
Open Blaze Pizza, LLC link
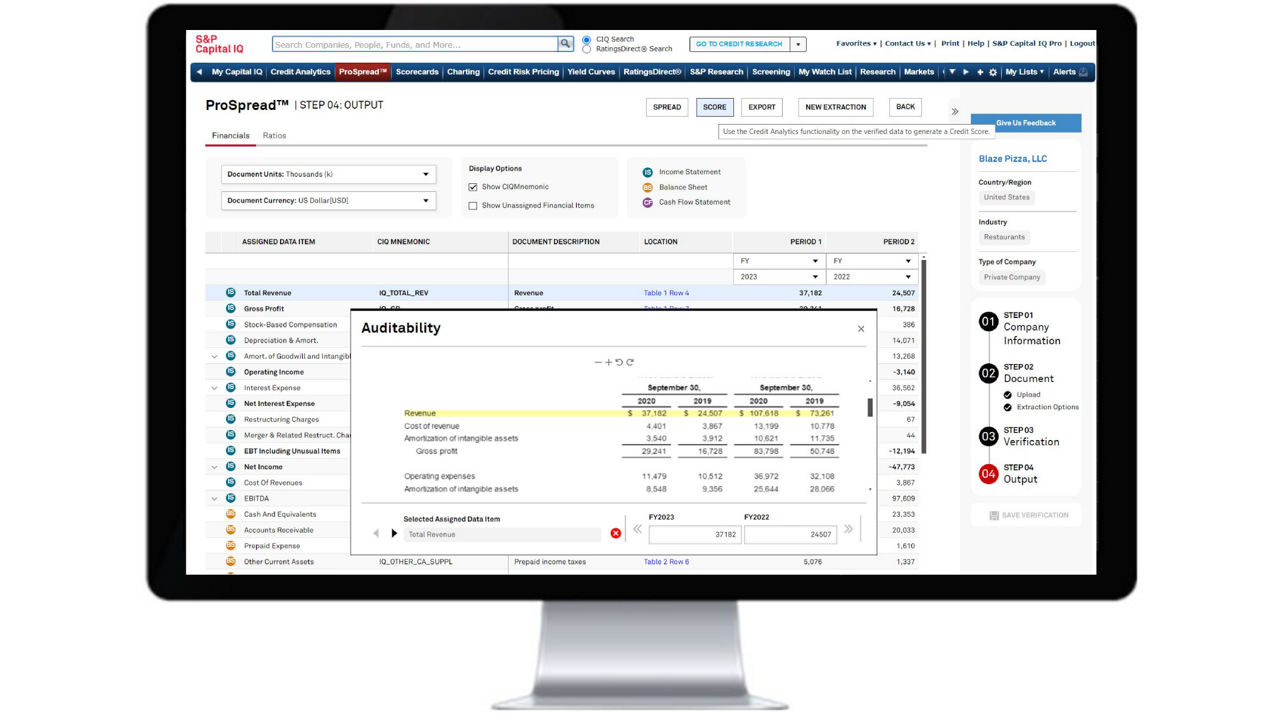(1013, 159)
